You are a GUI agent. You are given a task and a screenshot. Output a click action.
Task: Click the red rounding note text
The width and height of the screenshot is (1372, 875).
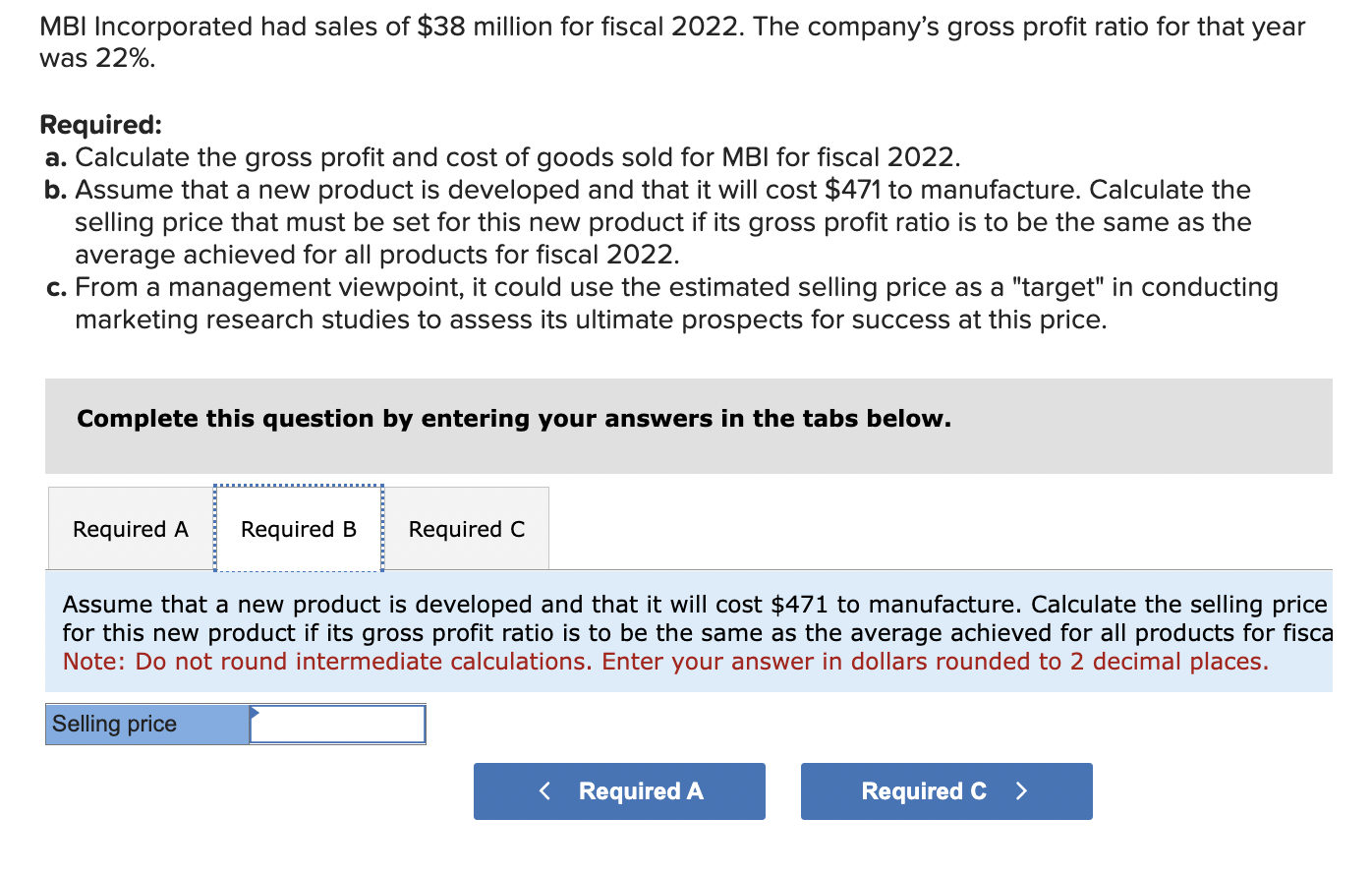(x=665, y=662)
